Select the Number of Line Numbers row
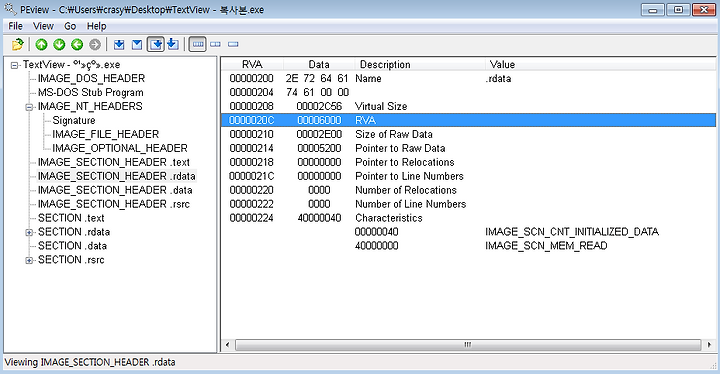The width and height of the screenshot is (720, 374). point(468,204)
